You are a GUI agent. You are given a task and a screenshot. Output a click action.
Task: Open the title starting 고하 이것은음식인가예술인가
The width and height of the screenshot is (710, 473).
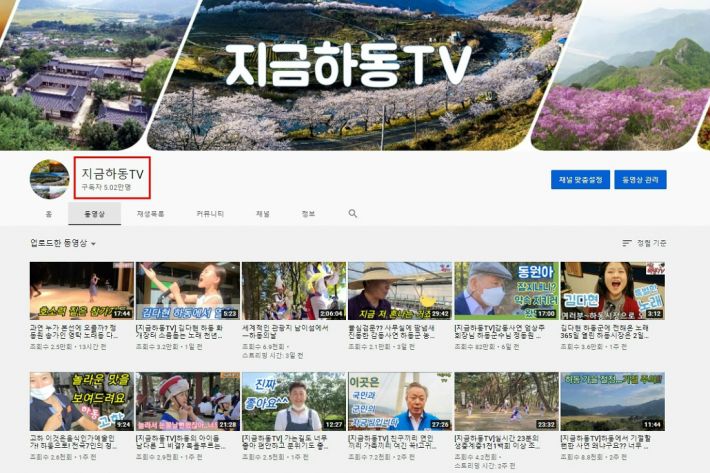(x=73, y=442)
